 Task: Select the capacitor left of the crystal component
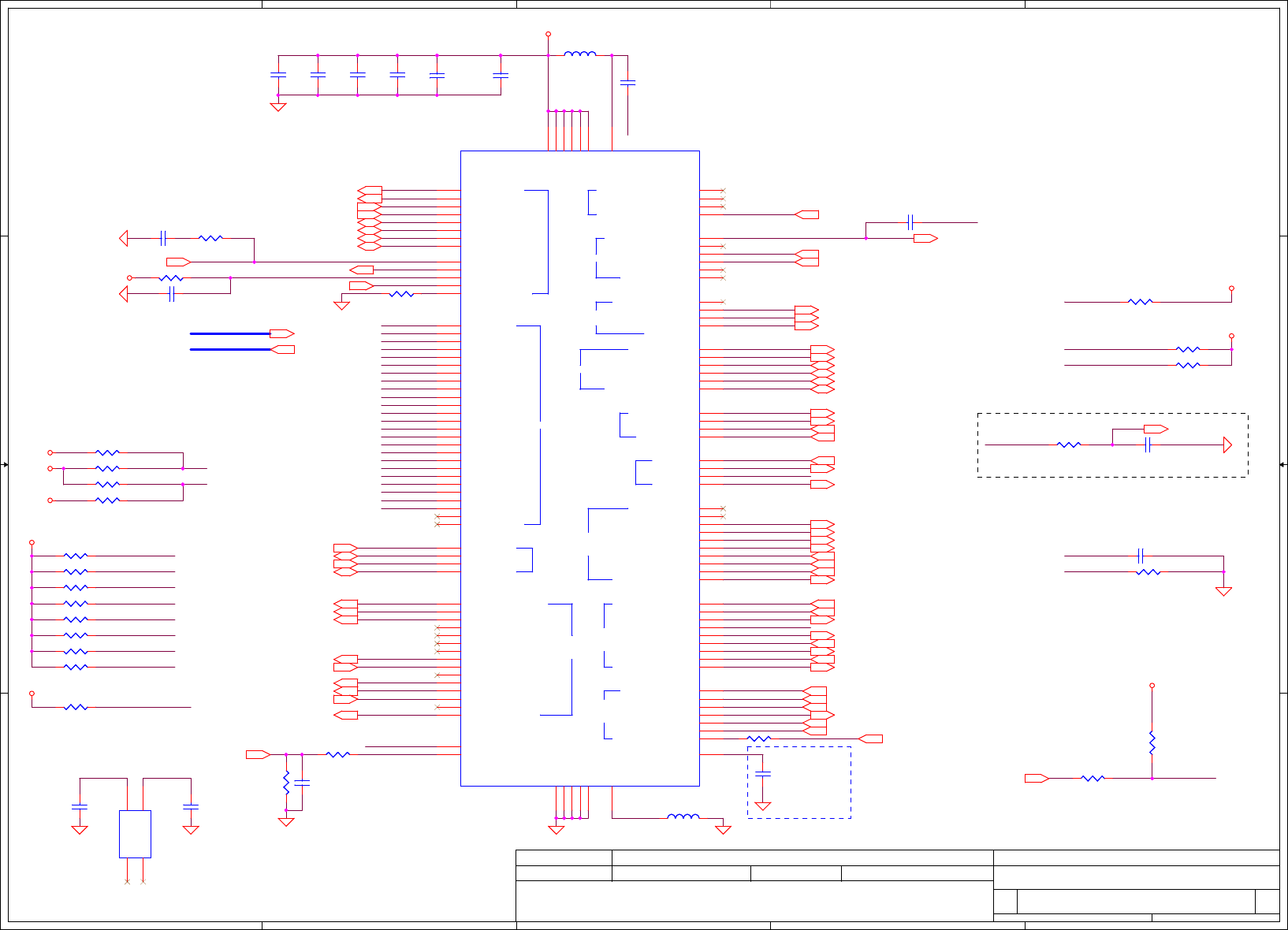pos(80,806)
